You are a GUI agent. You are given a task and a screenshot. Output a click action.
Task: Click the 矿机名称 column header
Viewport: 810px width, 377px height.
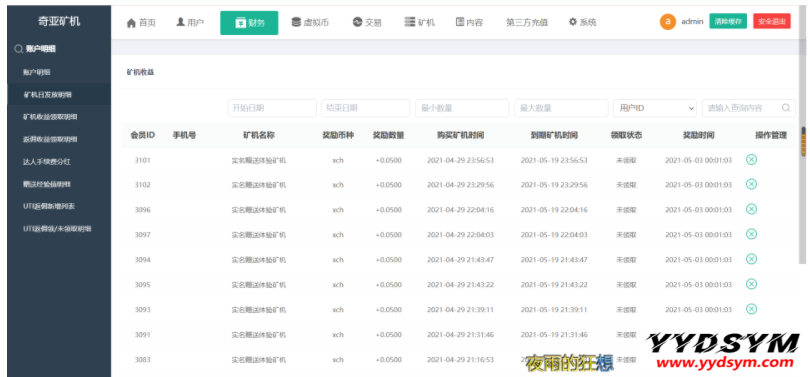(x=259, y=135)
